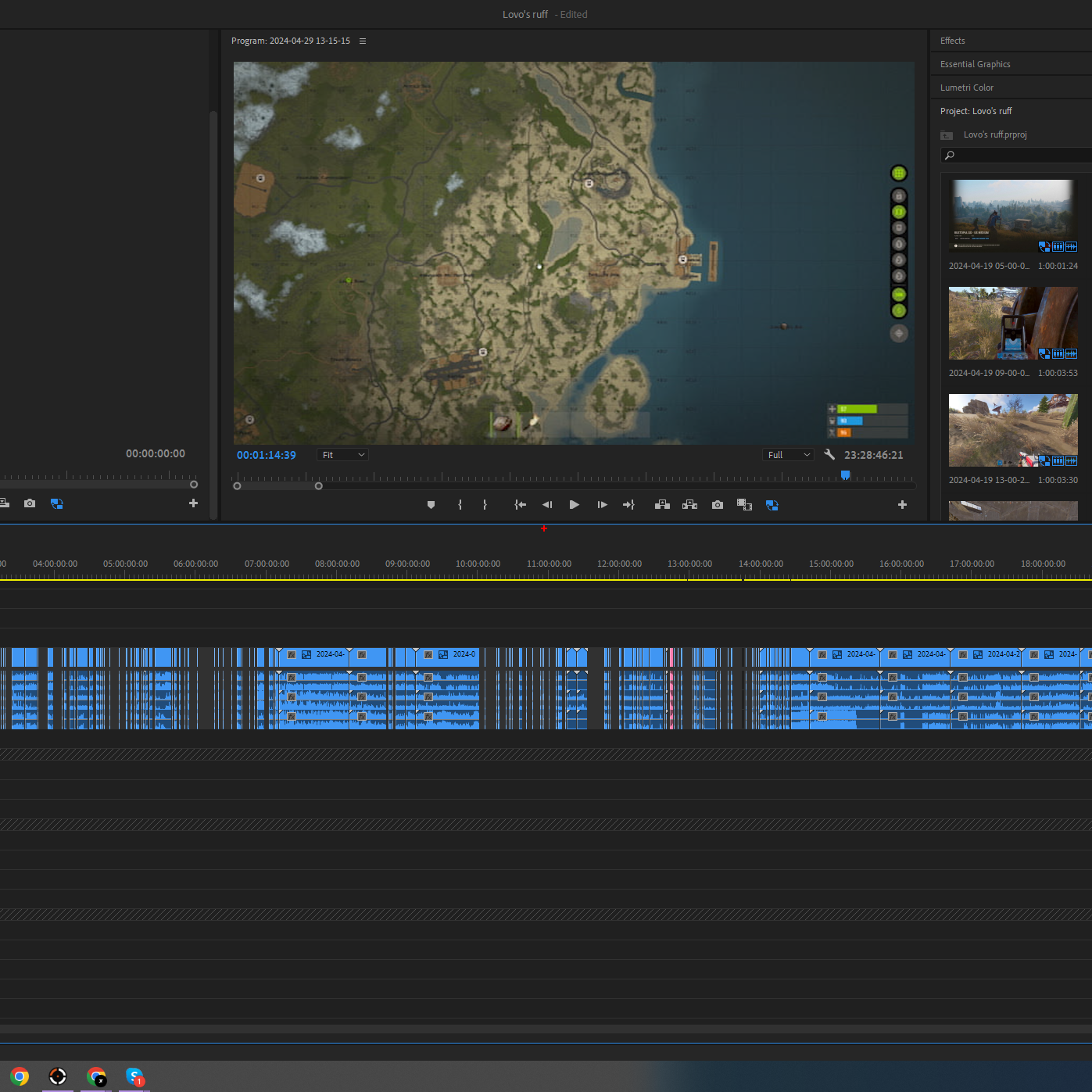The height and width of the screenshot is (1092, 1092).
Task: Open Program monitor settings wrench
Action: 829,455
